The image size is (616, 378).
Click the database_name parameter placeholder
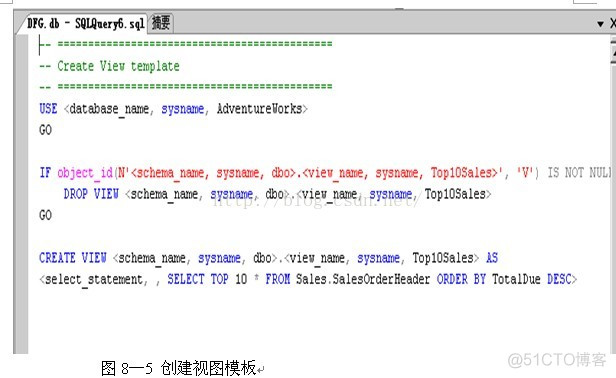tap(109, 109)
